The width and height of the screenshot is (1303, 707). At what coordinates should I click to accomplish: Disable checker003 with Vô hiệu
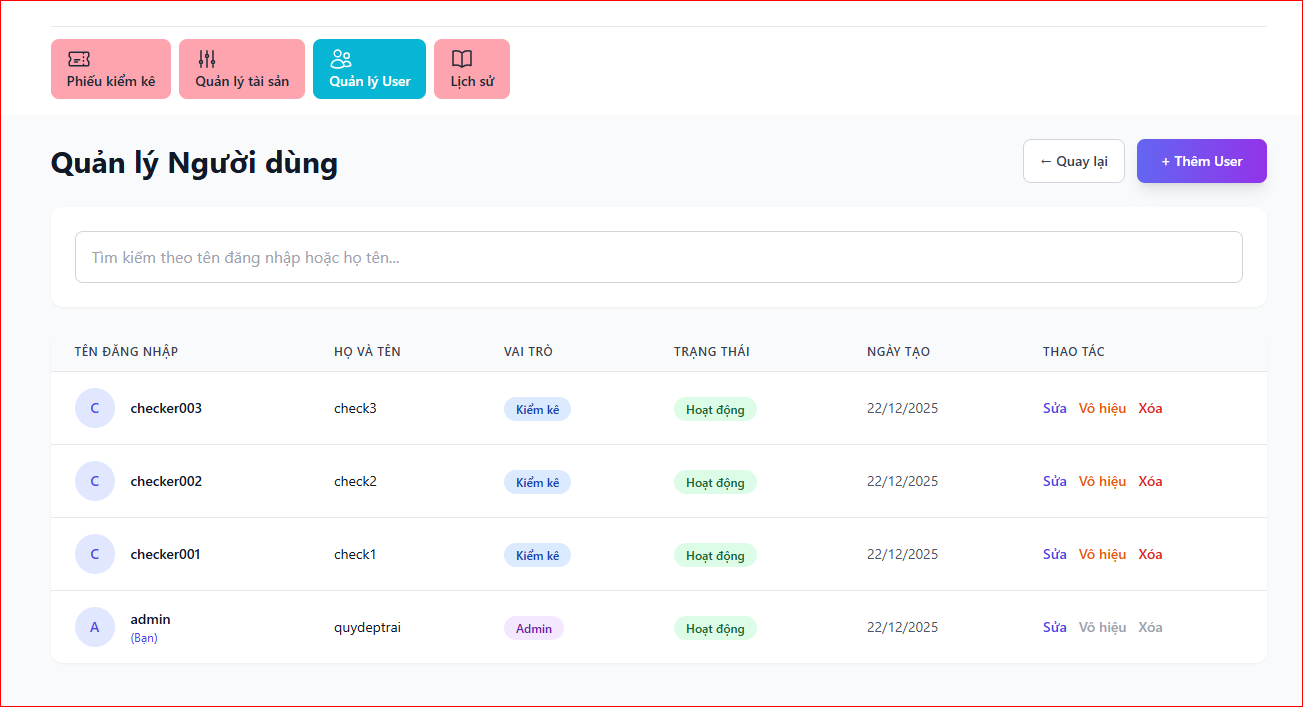1102,408
